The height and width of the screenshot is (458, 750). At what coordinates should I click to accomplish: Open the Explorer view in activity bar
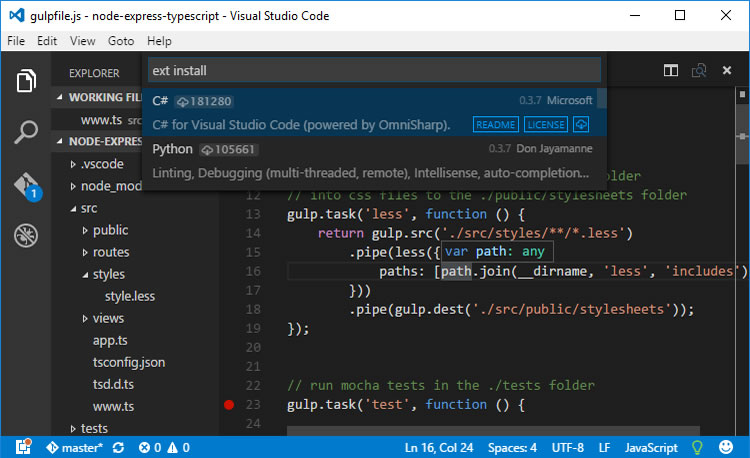pyautogui.click(x=26, y=80)
